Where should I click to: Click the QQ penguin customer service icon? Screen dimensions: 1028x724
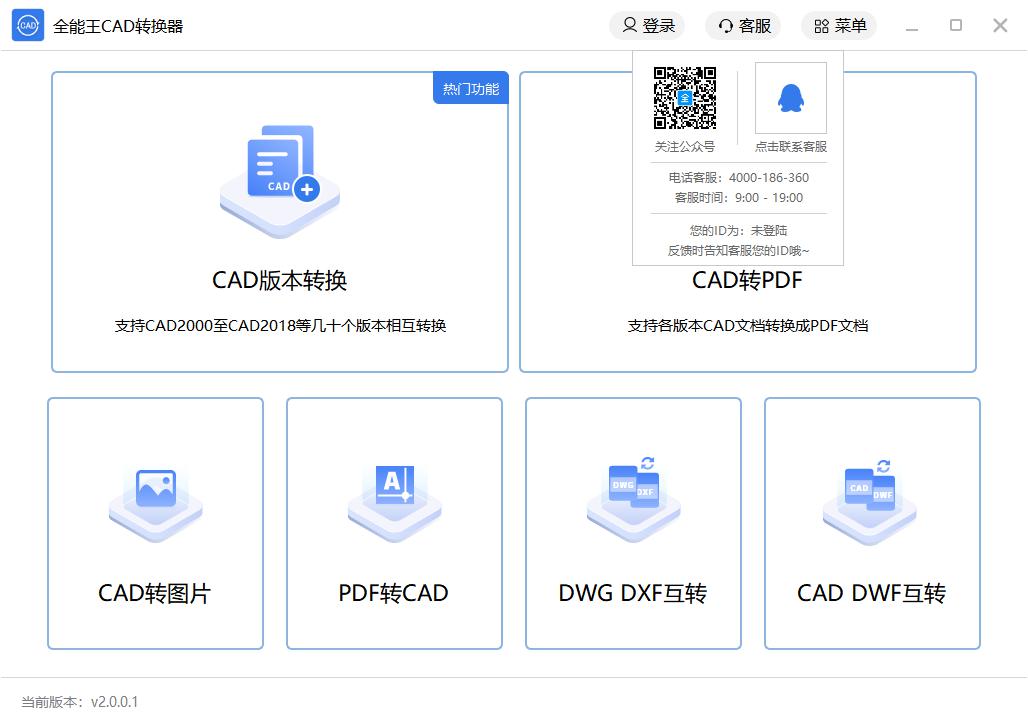790,98
